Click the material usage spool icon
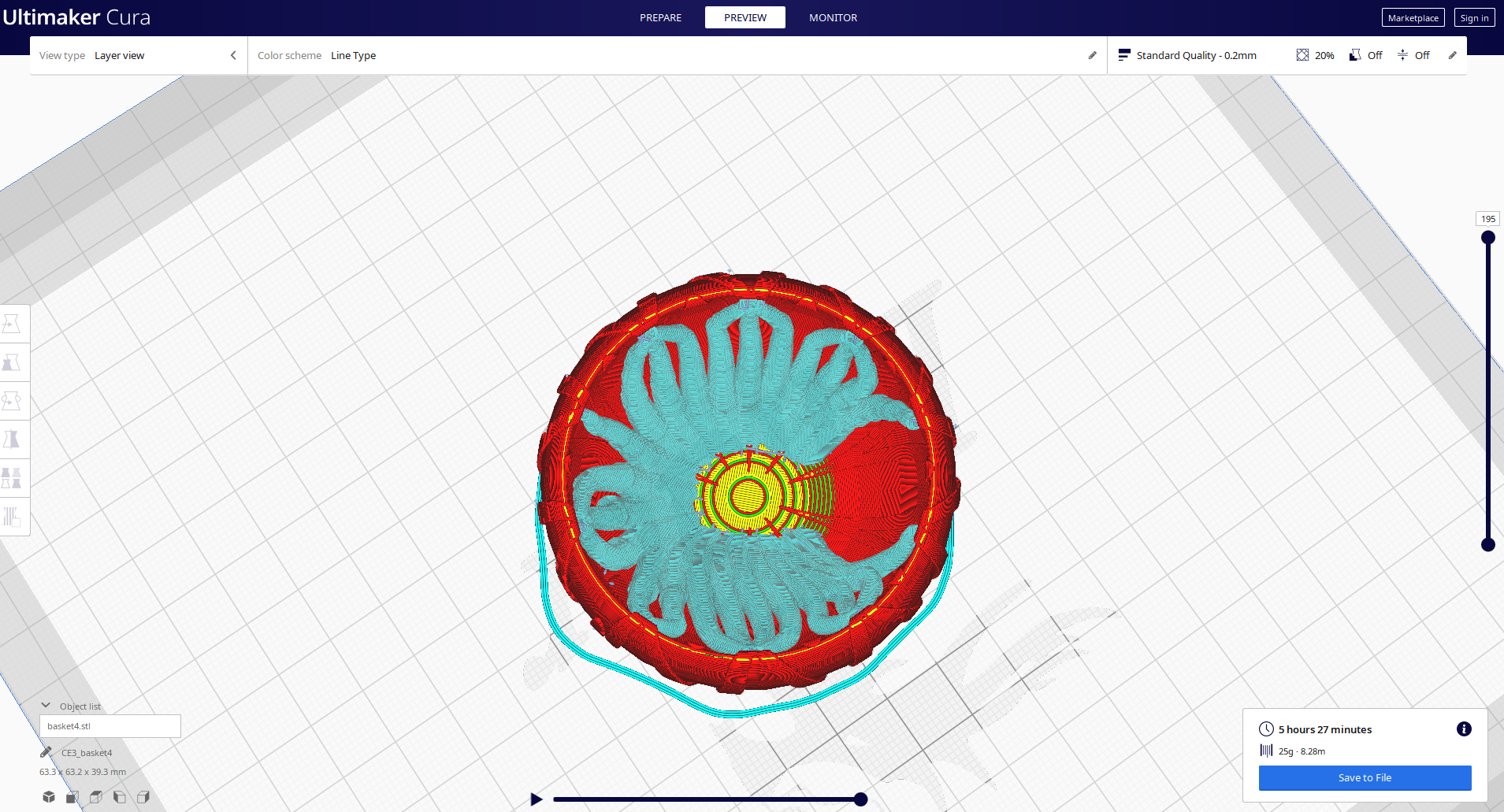This screenshot has height=812, width=1504. (1266, 751)
